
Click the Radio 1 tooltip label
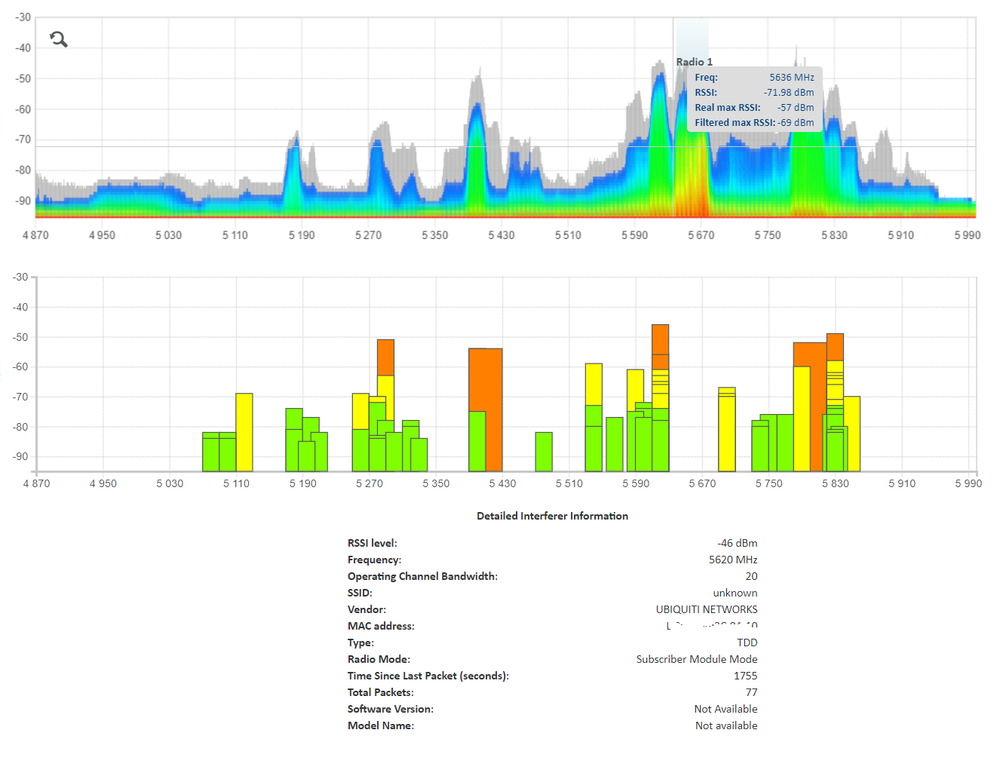coord(694,61)
